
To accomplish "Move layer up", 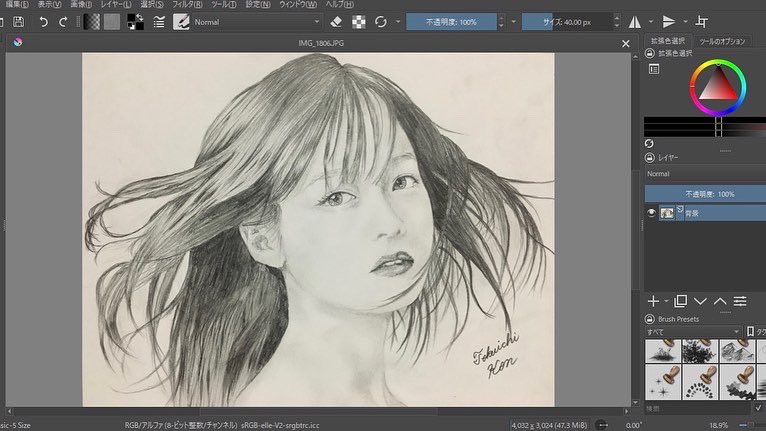I will [x=720, y=301].
